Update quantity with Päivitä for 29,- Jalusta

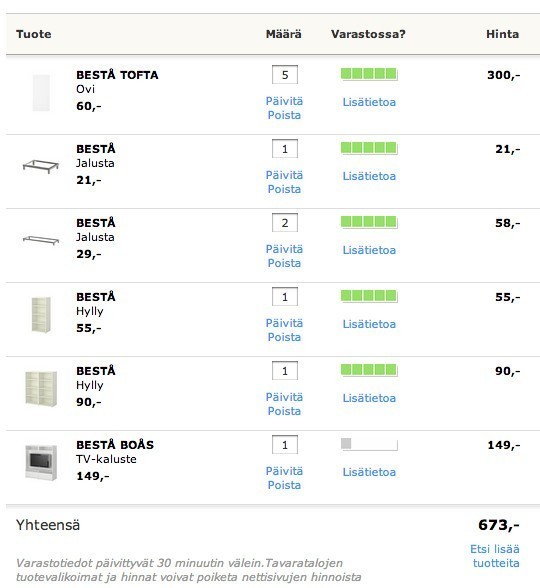(x=284, y=249)
